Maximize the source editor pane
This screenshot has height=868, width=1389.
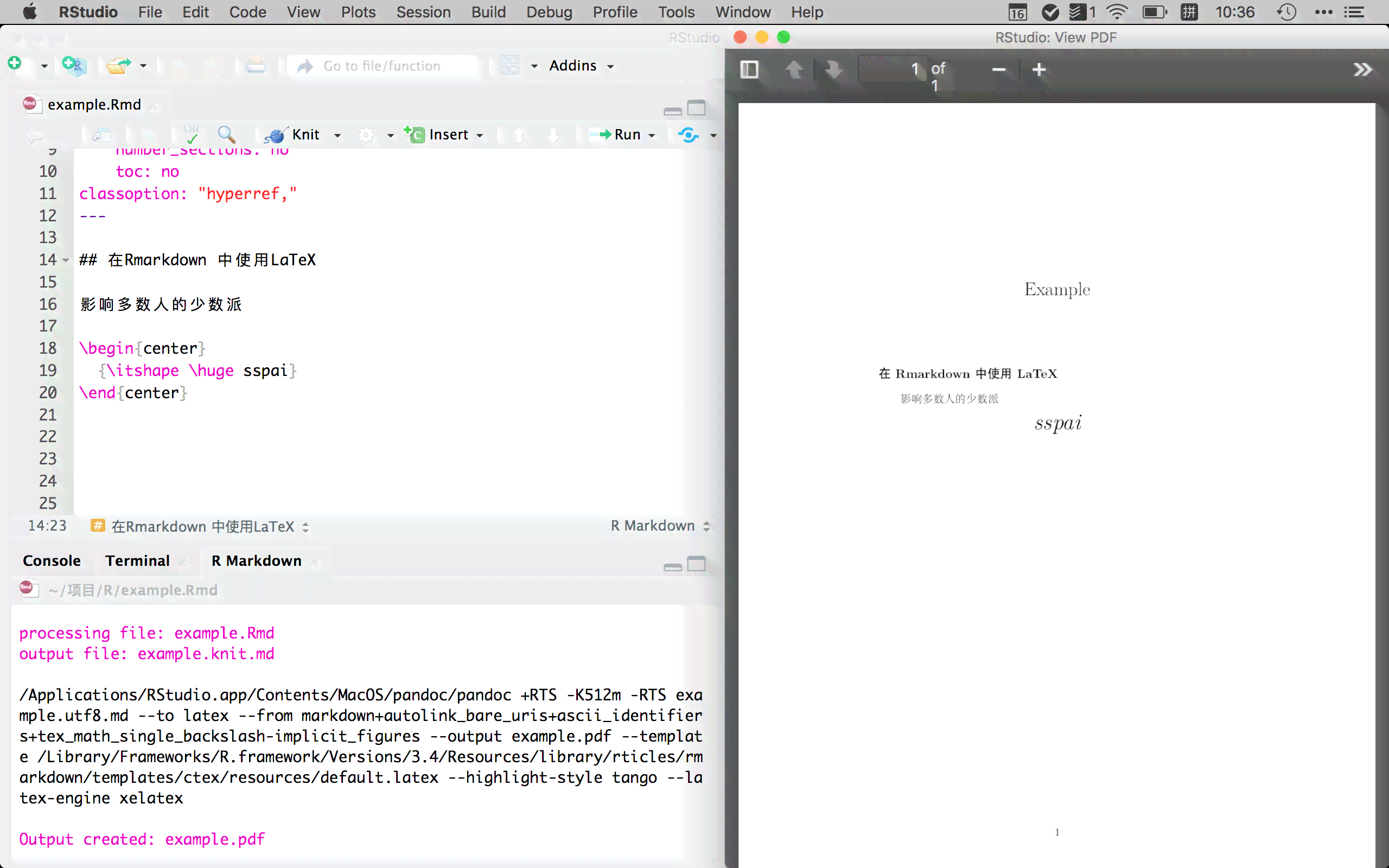696,108
